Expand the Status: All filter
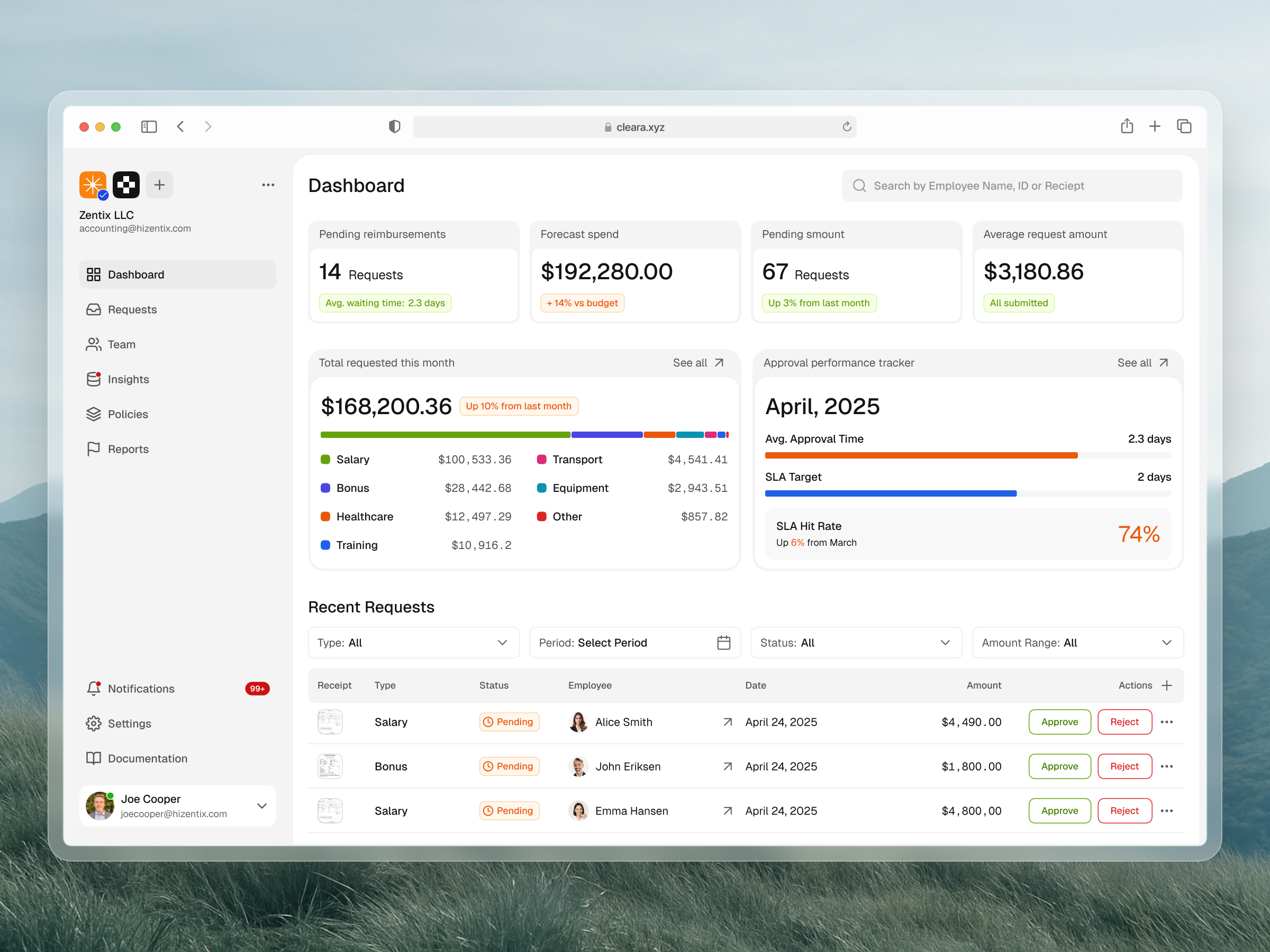Screen dimensions: 1270x952 [856, 643]
